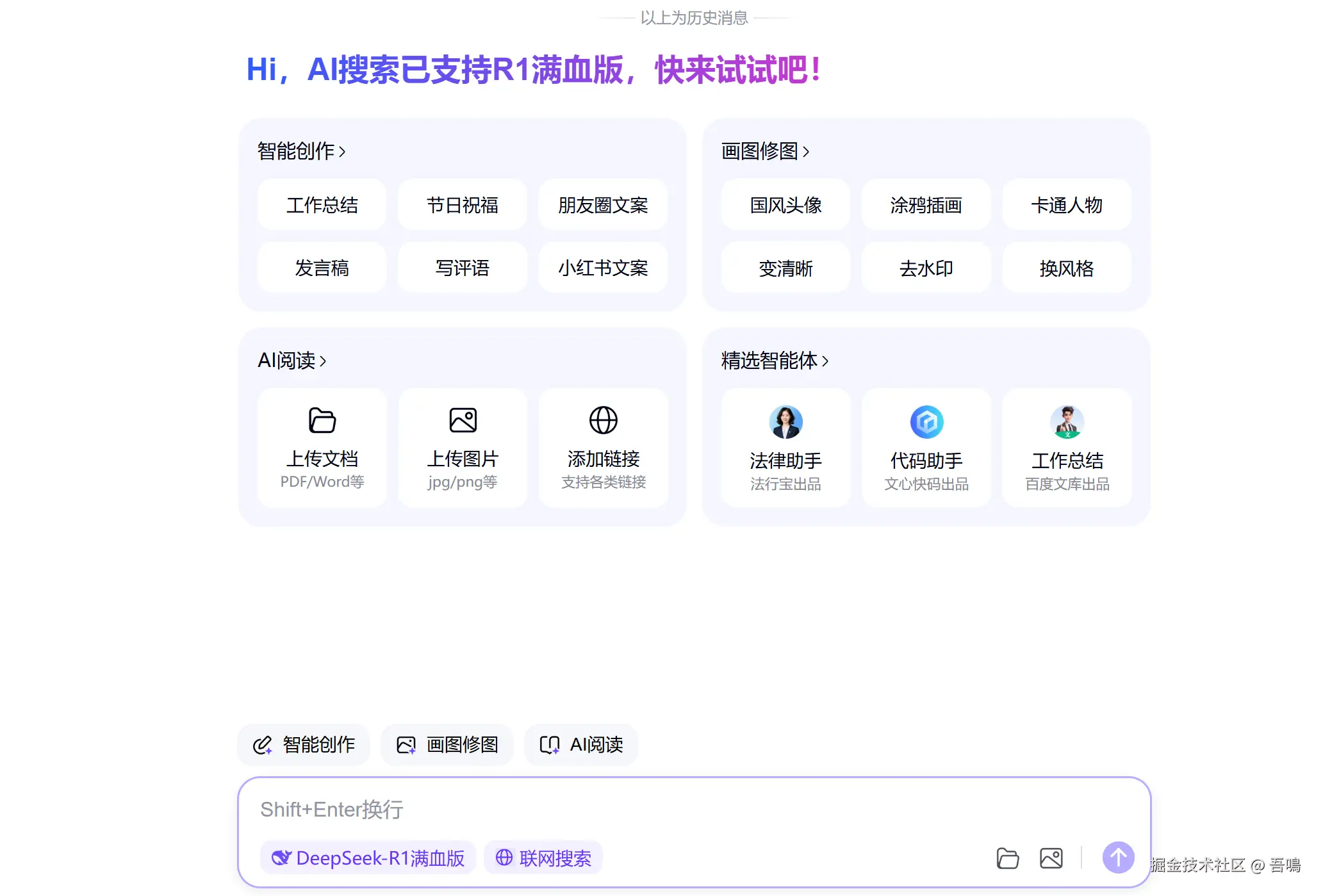Click the 去水印 button

click(x=926, y=268)
